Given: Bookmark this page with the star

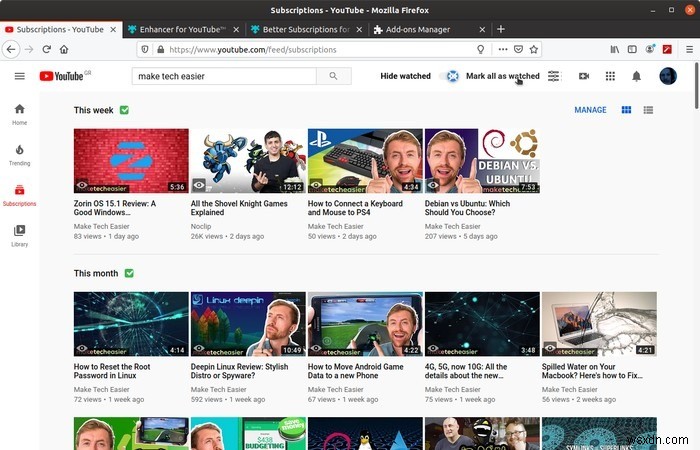Looking at the screenshot, I should [533, 50].
